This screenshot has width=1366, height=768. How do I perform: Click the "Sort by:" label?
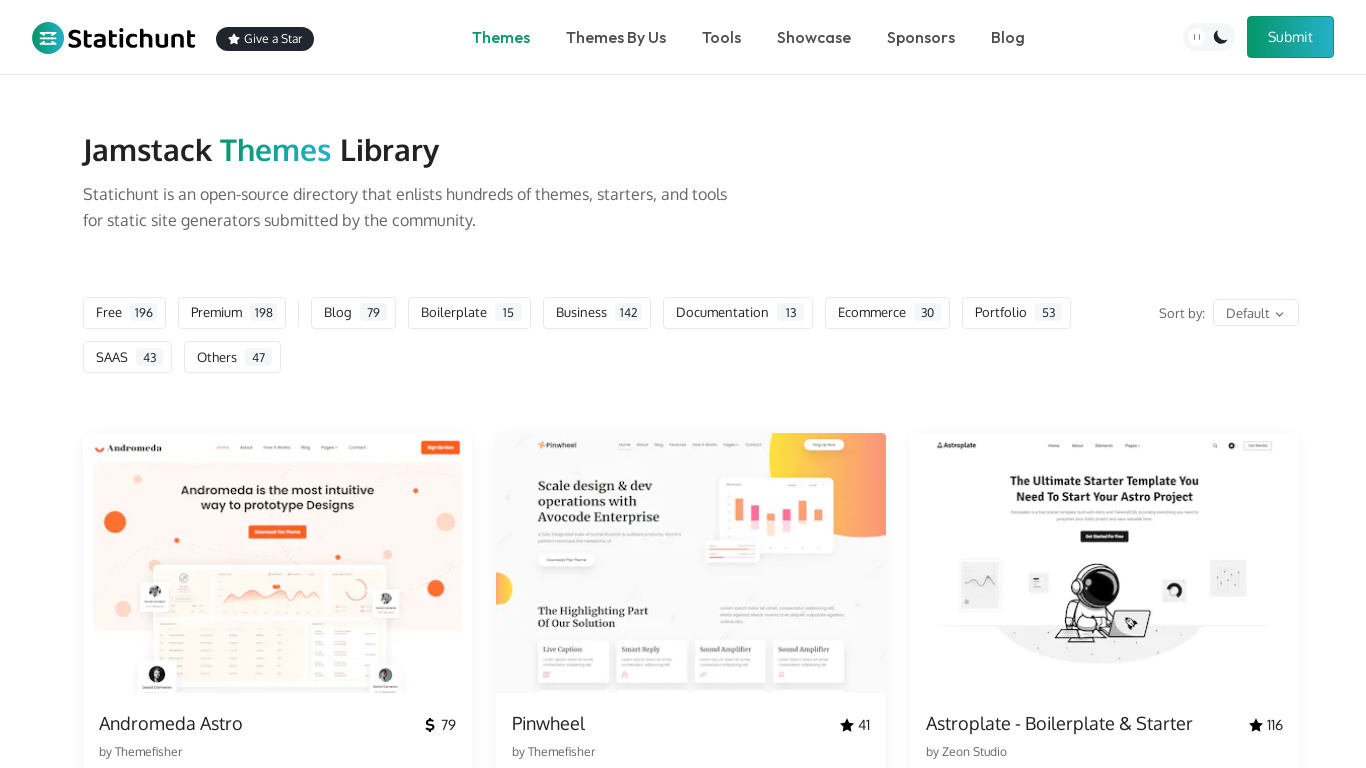point(1182,313)
